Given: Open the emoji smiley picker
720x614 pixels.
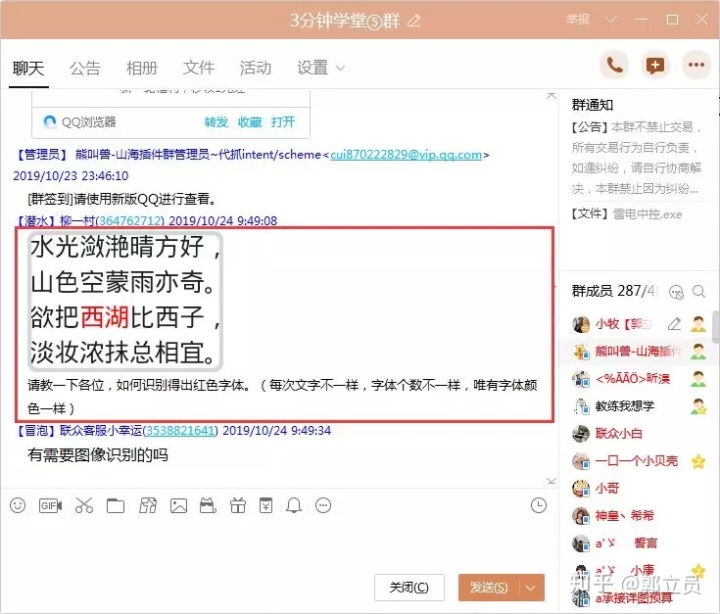Looking at the screenshot, I should (x=18, y=506).
